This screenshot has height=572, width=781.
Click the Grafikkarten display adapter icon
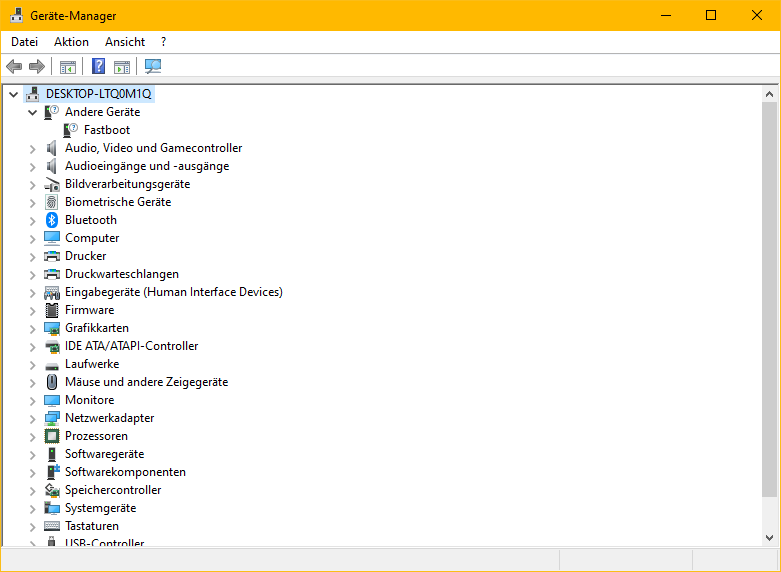click(x=52, y=328)
